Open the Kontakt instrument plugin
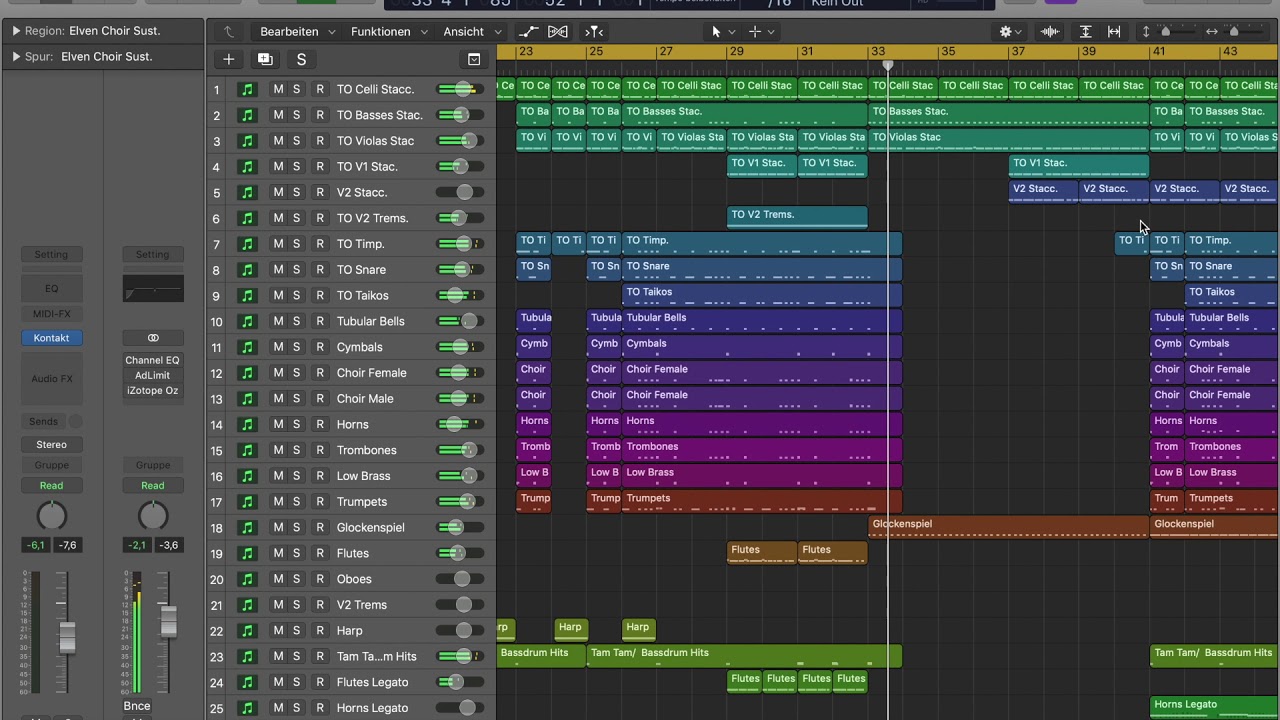Image resolution: width=1280 pixels, height=720 pixels. 51,338
